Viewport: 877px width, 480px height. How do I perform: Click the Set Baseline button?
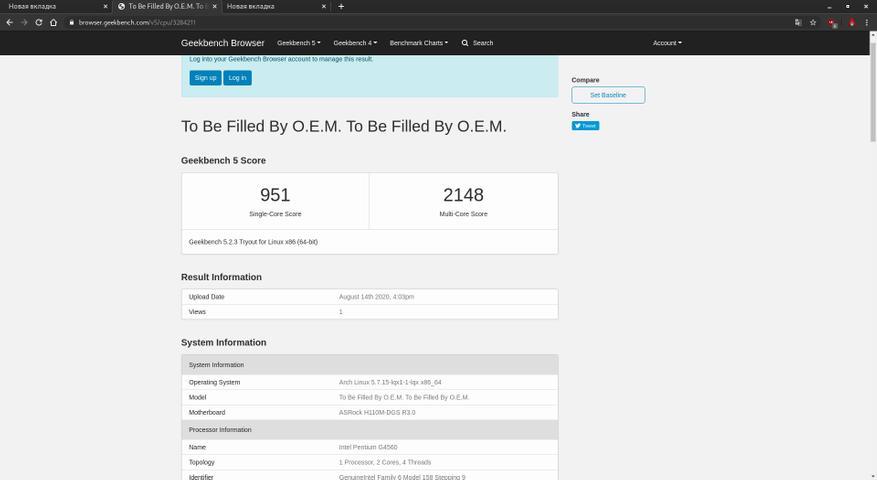(608, 95)
